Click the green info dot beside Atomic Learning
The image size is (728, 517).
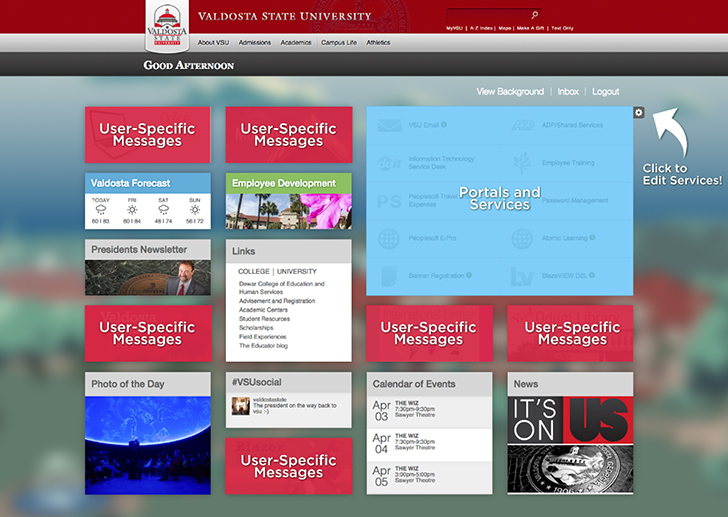click(x=592, y=238)
